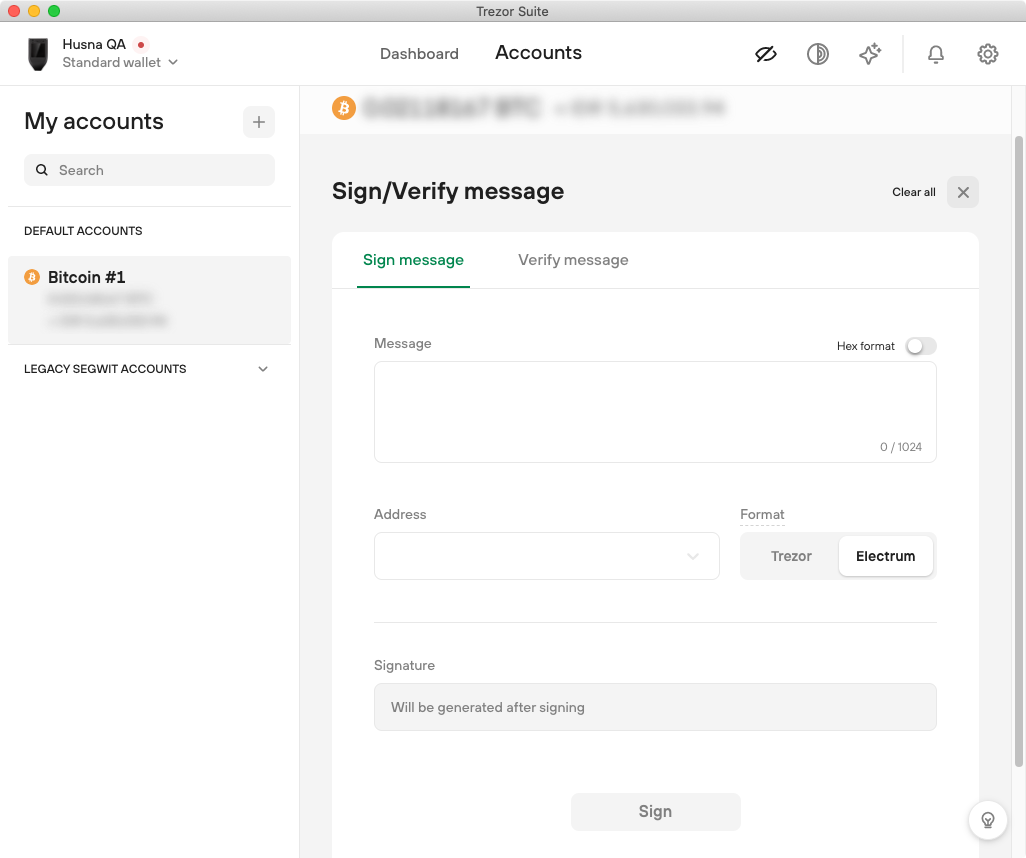Click the 0 / 1024 character counter
Image resolution: width=1026 pixels, height=858 pixels.
click(901, 447)
